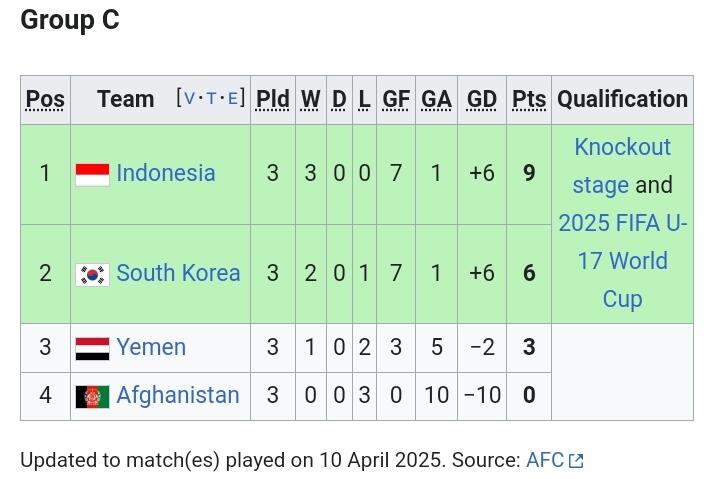
Task: Open the AFC source link
Action: coord(545,460)
